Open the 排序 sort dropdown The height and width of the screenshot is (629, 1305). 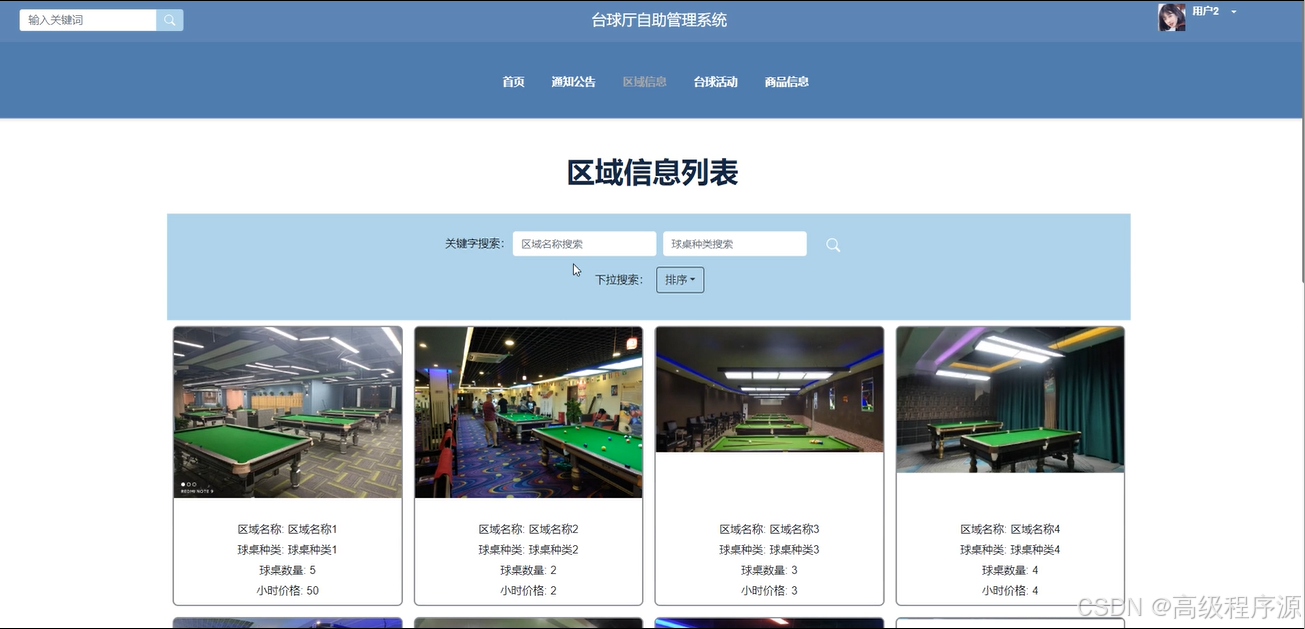coord(680,280)
